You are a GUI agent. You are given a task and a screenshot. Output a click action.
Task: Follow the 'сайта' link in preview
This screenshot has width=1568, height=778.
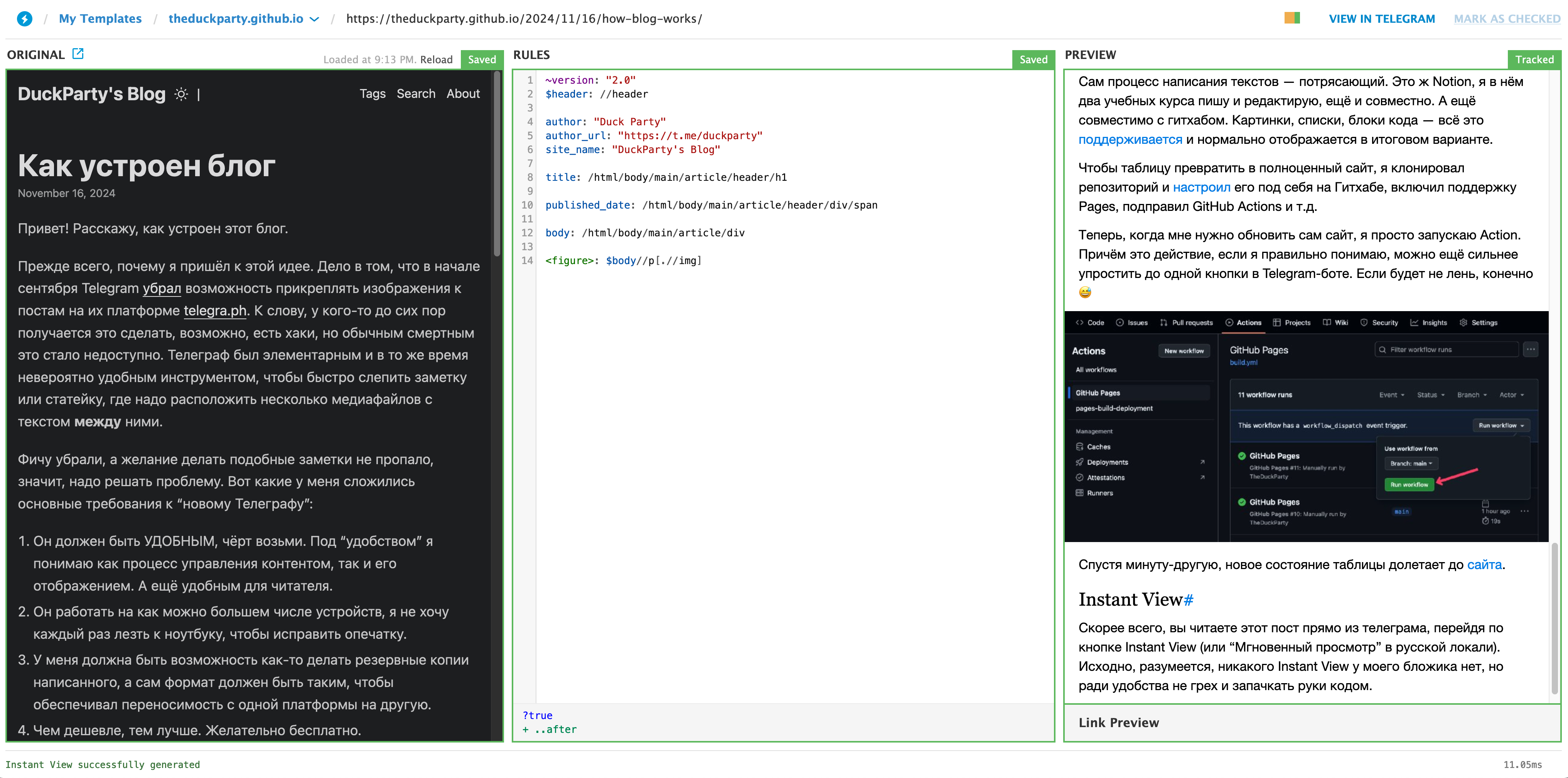pos(1484,564)
